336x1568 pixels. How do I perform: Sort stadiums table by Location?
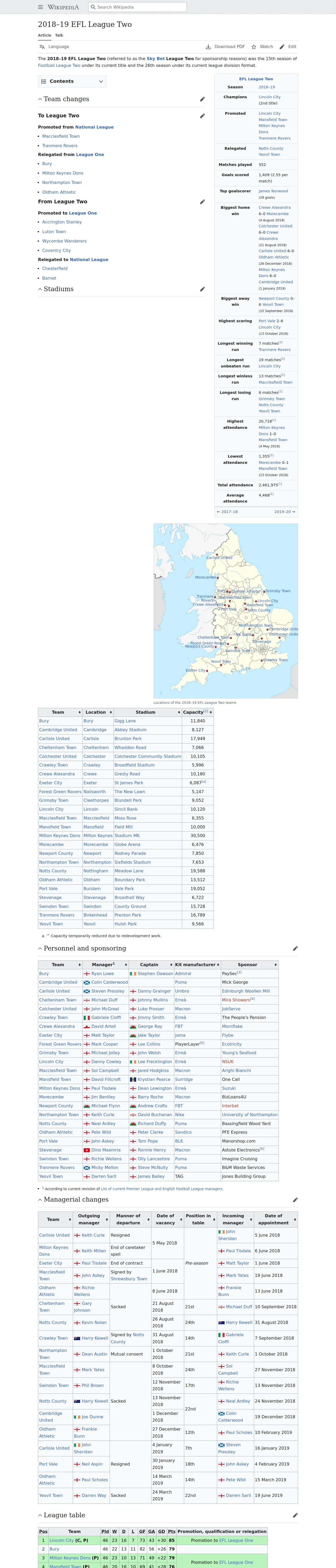pyautogui.click(x=98, y=712)
